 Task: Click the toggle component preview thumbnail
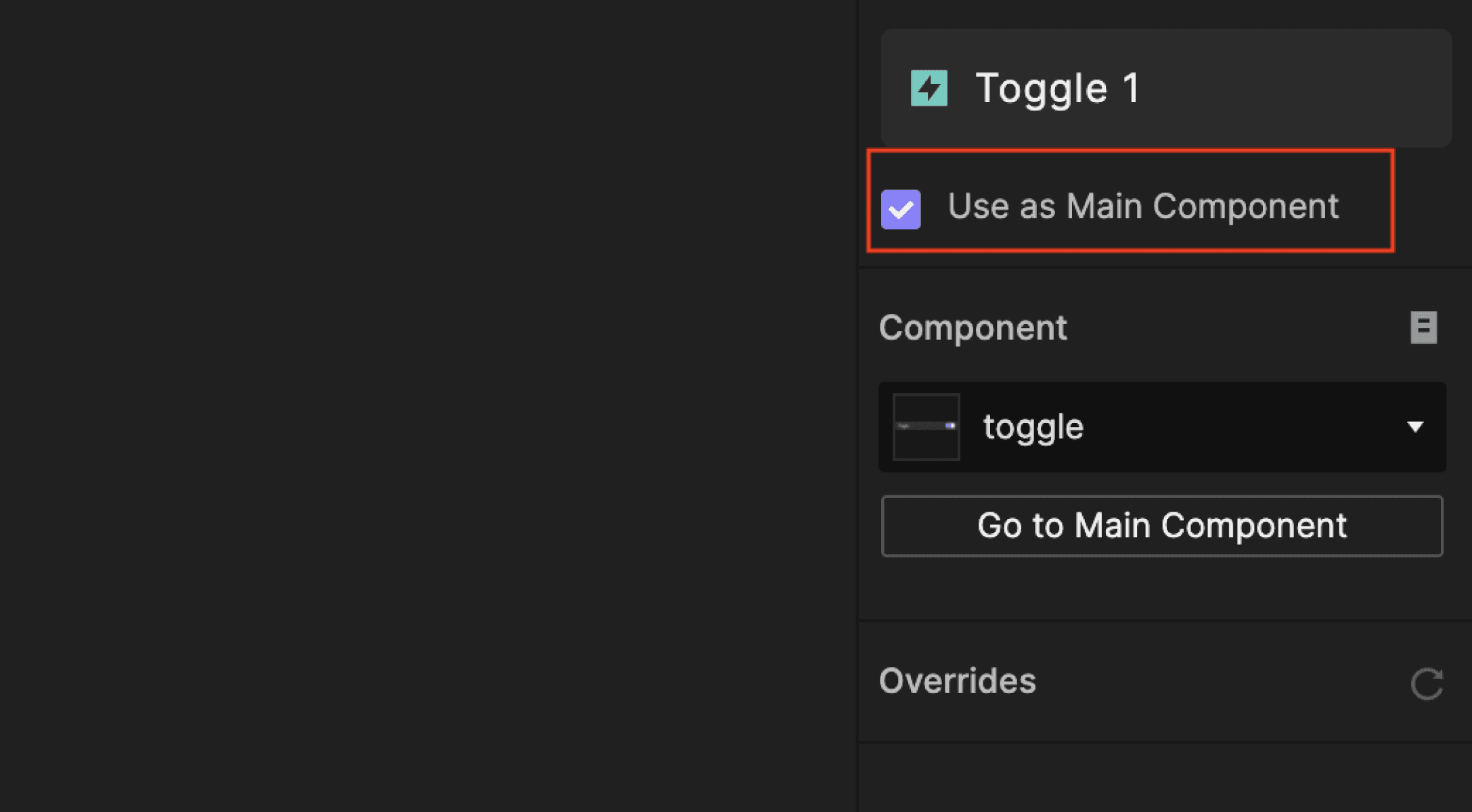click(926, 426)
